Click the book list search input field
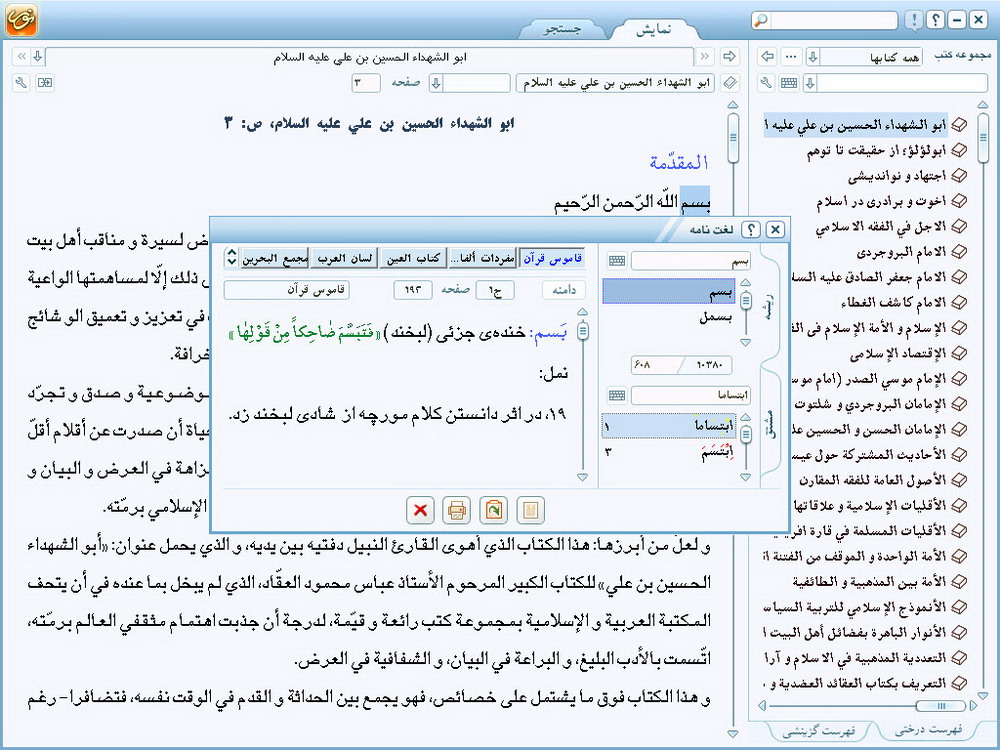The image size is (1000, 750). [902, 83]
